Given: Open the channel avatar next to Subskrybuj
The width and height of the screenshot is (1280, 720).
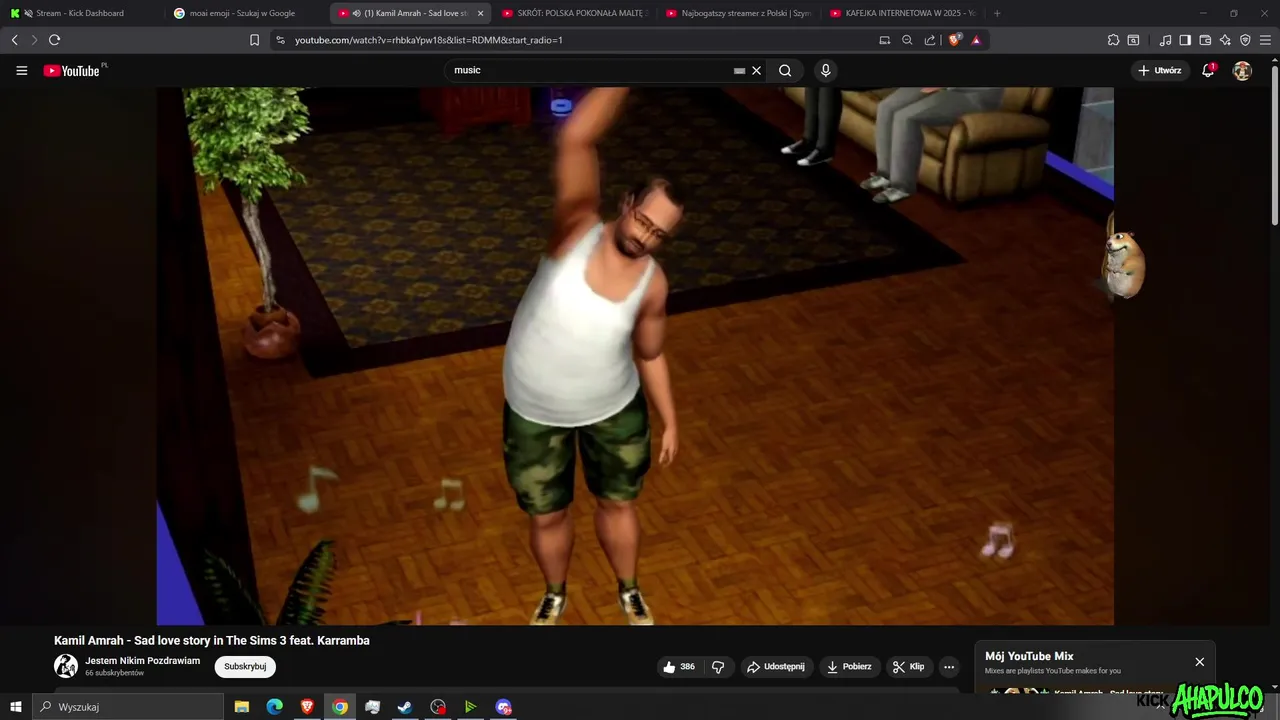Looking at the screenshot, I should click(66, 666).
